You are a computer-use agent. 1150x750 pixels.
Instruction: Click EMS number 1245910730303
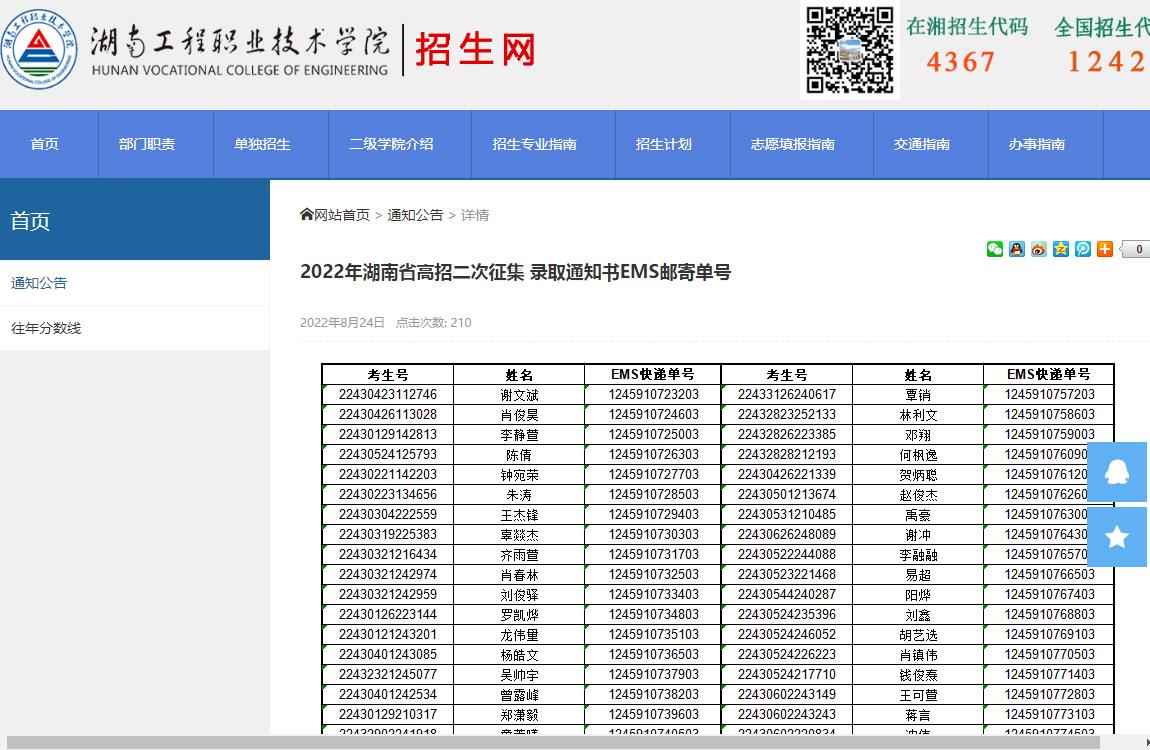(x=653, y=534)
